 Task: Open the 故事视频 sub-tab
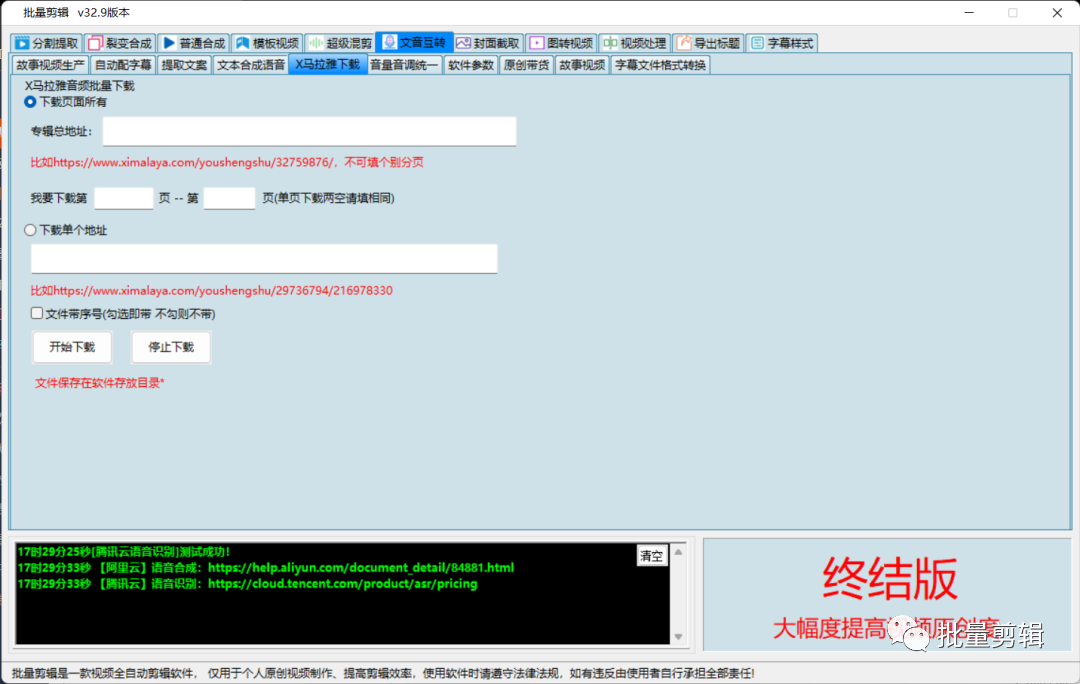(x=582, y=65)
